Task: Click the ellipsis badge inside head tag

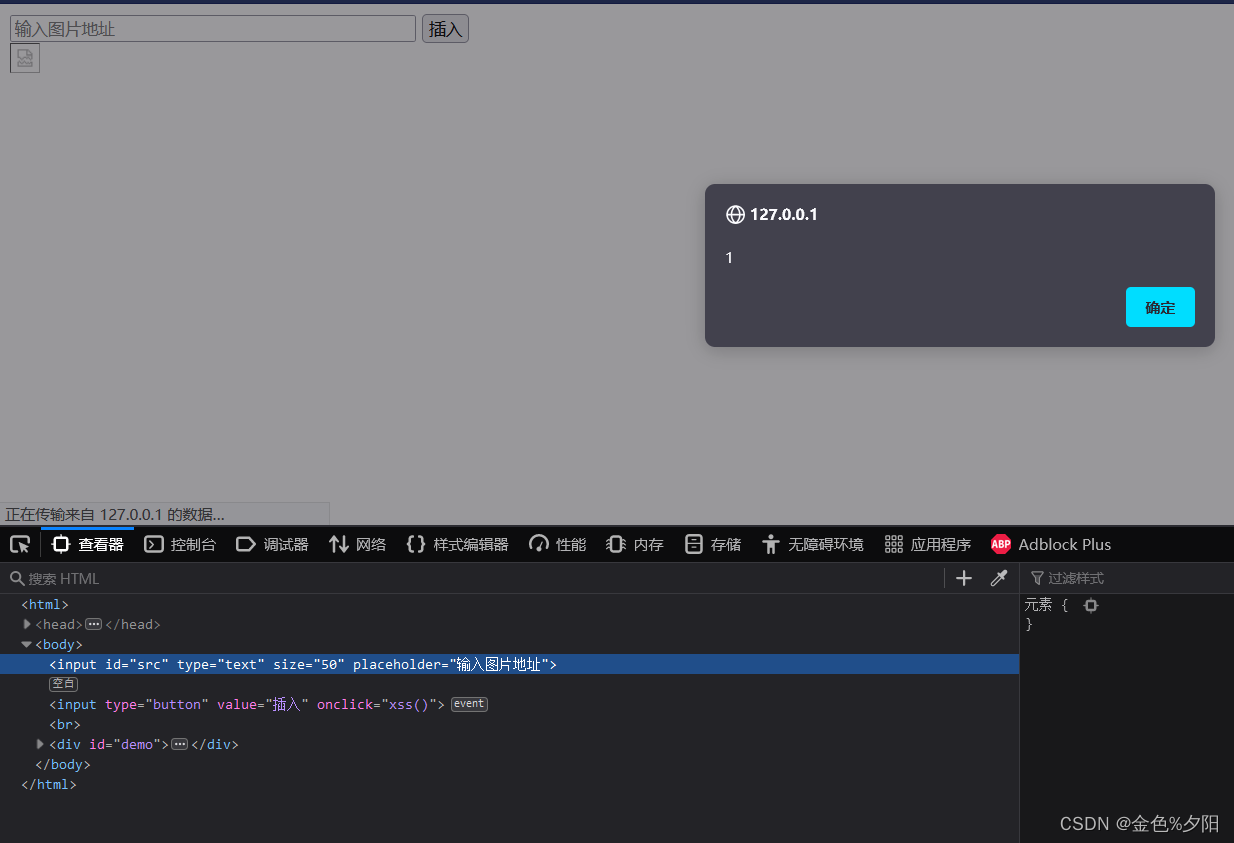Action: 94,624
